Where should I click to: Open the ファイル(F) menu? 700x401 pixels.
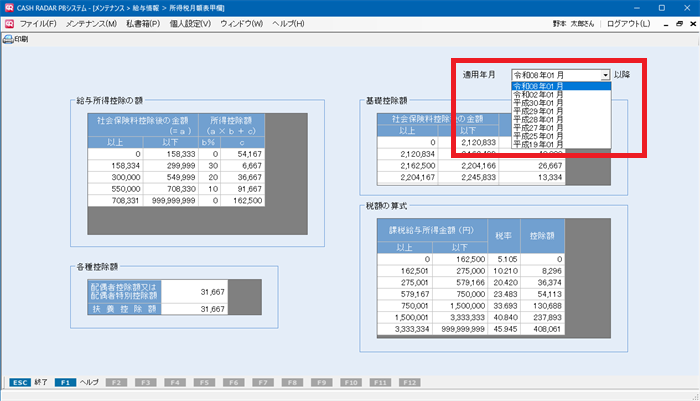(x=38, y=23)
